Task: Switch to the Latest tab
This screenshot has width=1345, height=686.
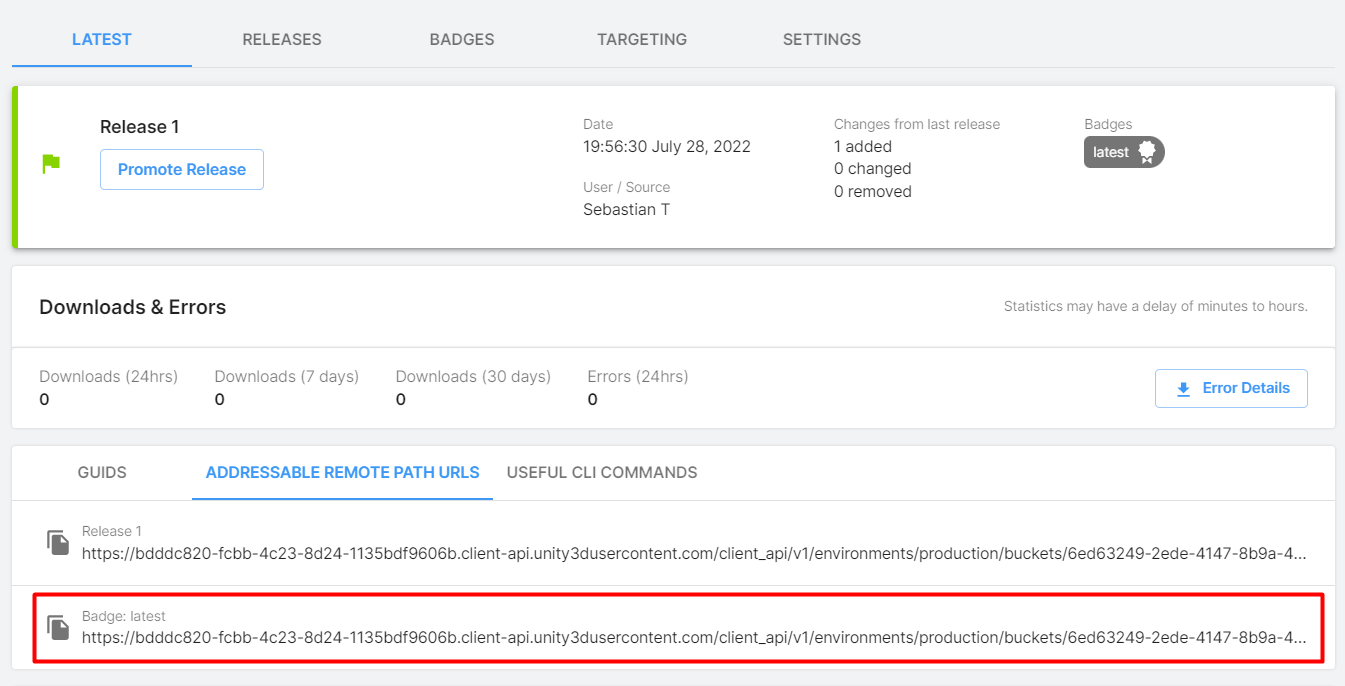Action: 102,40
